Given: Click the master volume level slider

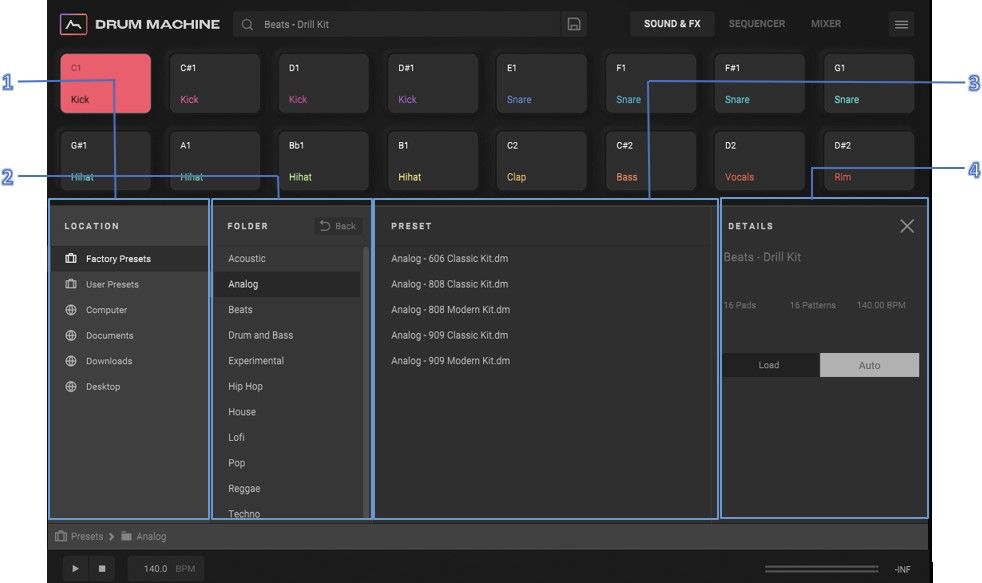Looking at the screenshot, I should pos(820,569).
